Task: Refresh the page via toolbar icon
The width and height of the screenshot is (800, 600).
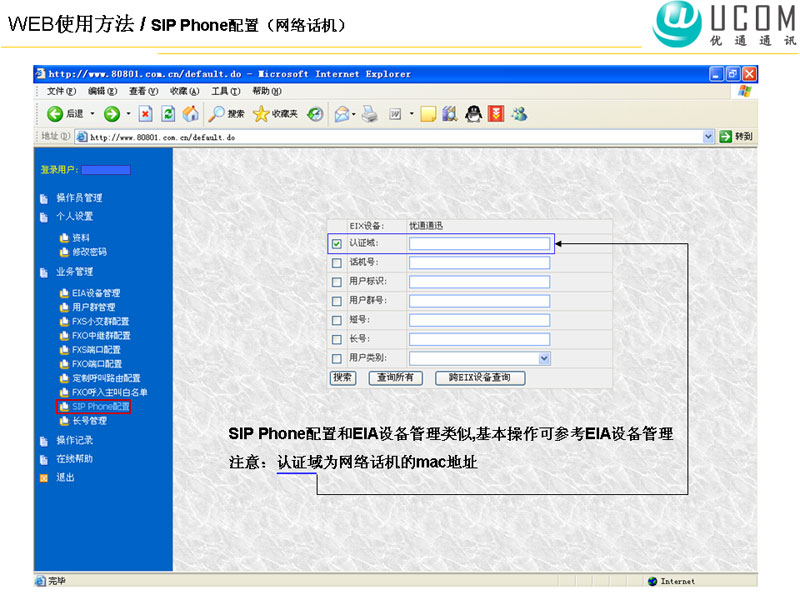Action: pyautogui.click(x=168, y=114)
